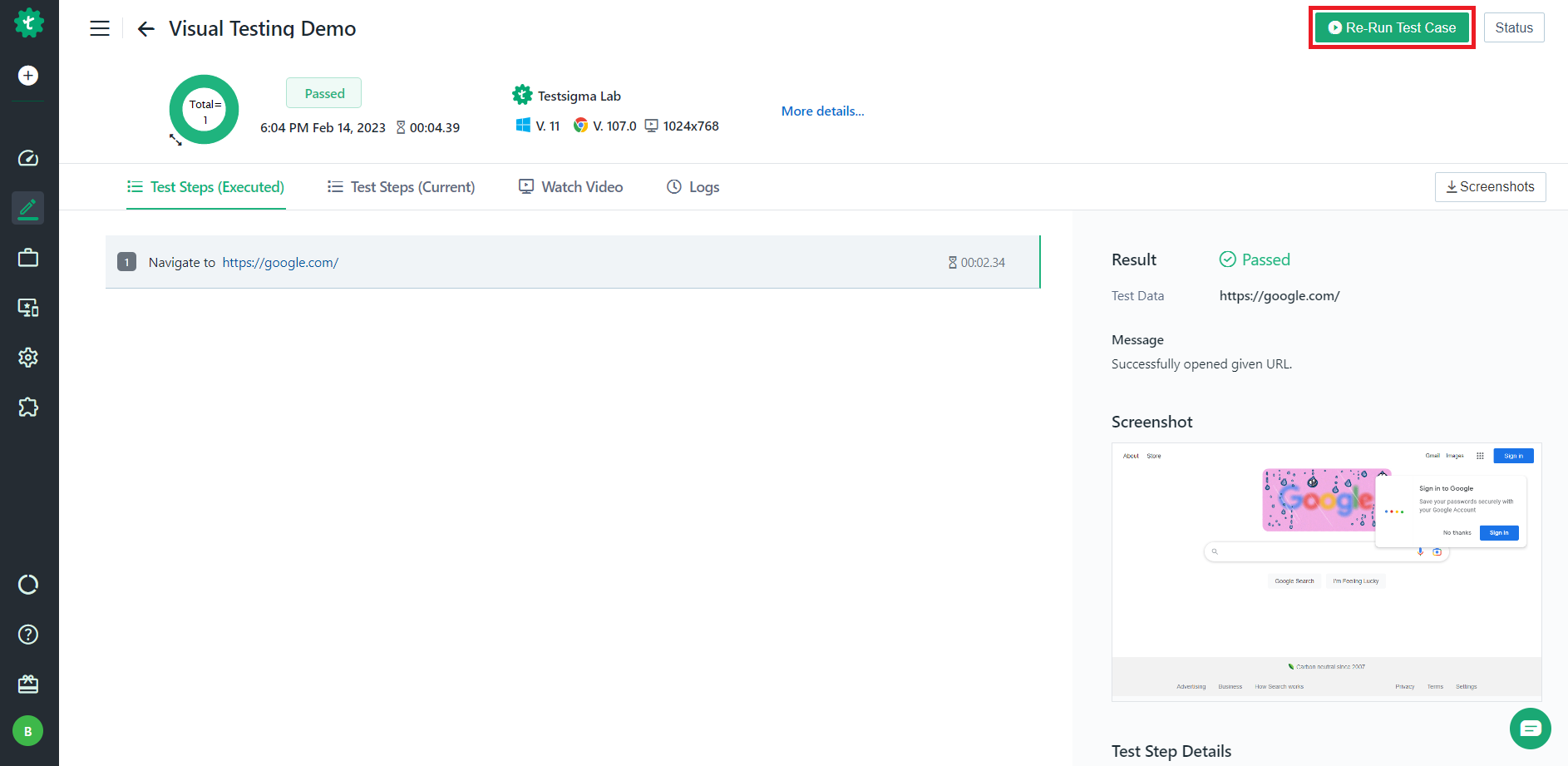Click Successfully opened given URL message
The width and height of the screenshot is (1568, 766).
click(1202, 364)
